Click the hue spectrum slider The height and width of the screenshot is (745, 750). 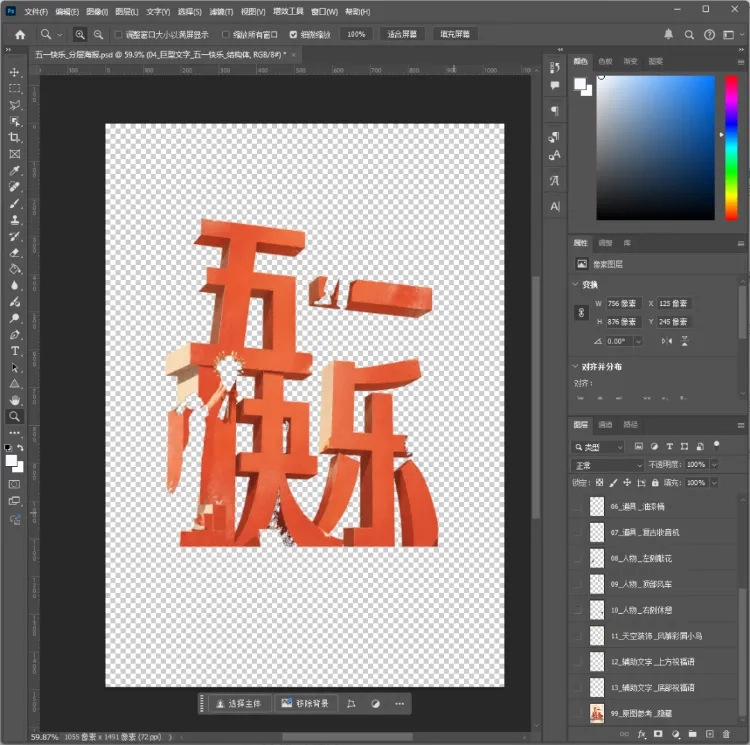[x=731, y=147]
